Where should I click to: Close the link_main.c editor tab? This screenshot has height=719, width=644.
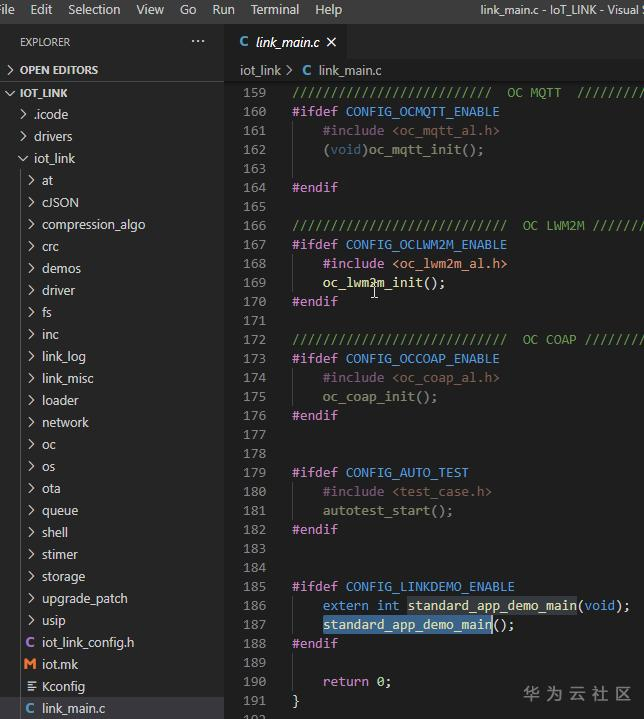[331, 42]
